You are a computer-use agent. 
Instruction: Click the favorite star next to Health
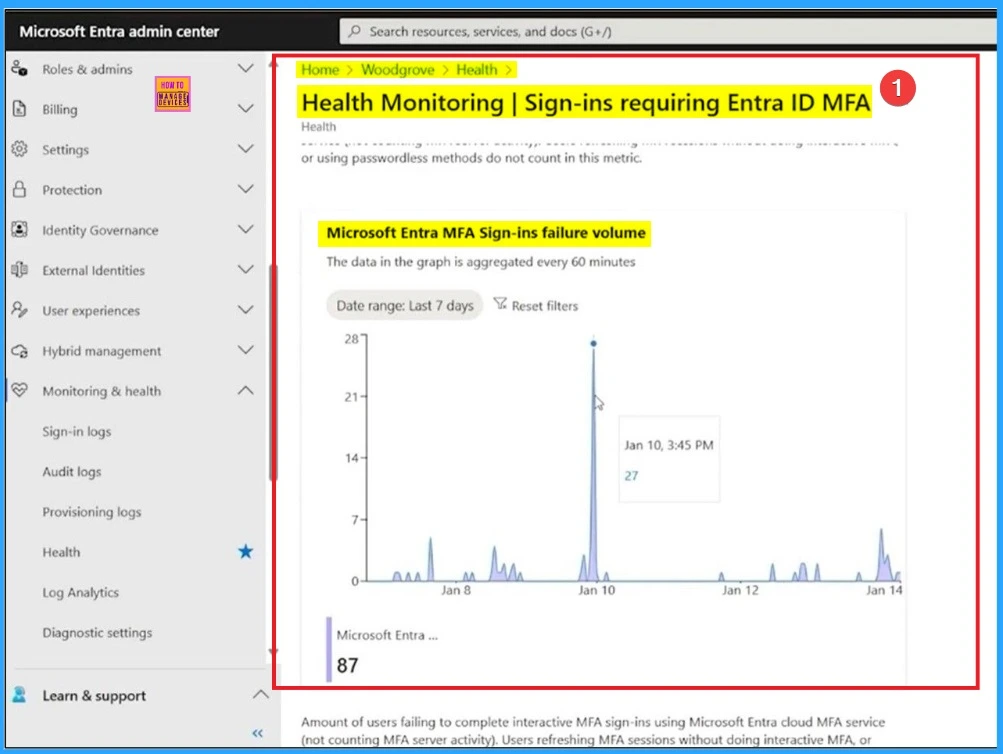(x=245, y=551)
